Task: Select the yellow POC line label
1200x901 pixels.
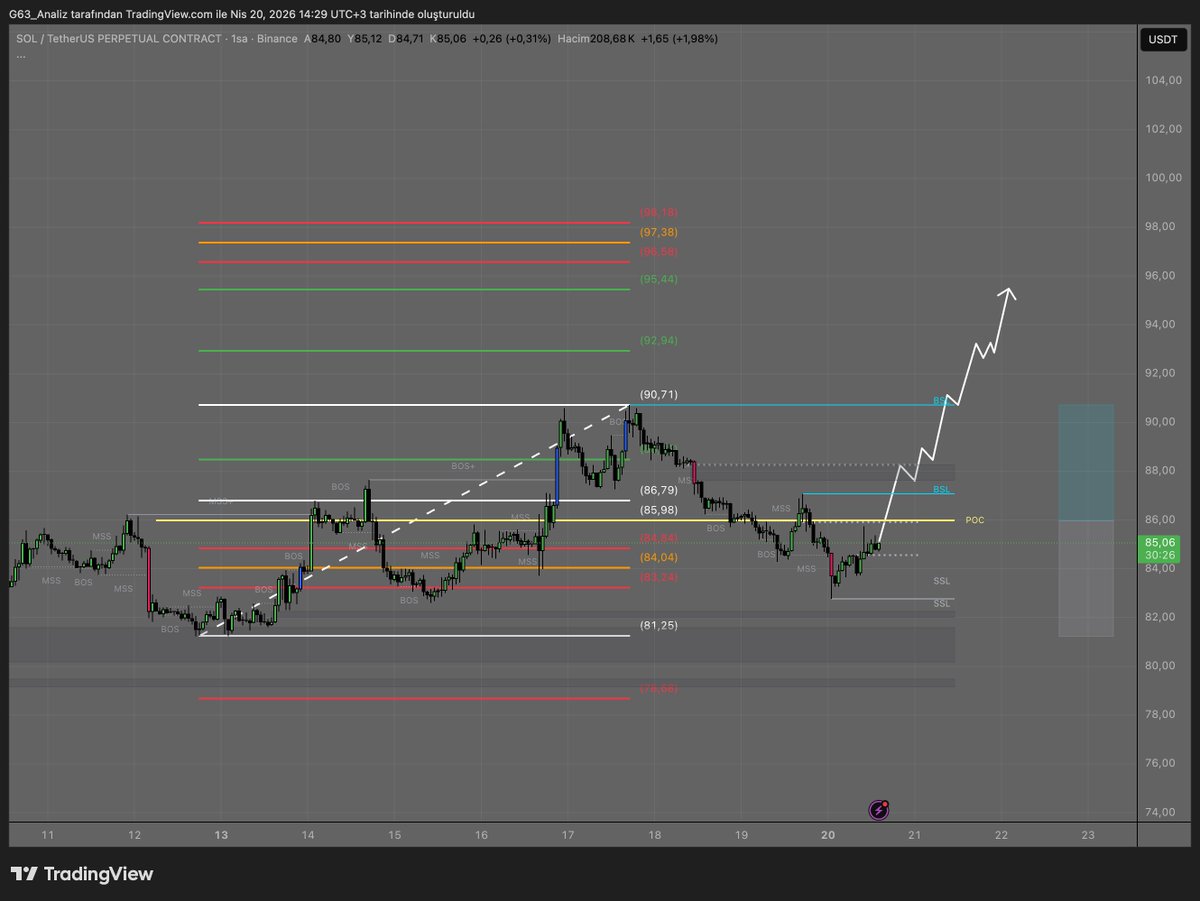Action: click(x=974, y=521)
